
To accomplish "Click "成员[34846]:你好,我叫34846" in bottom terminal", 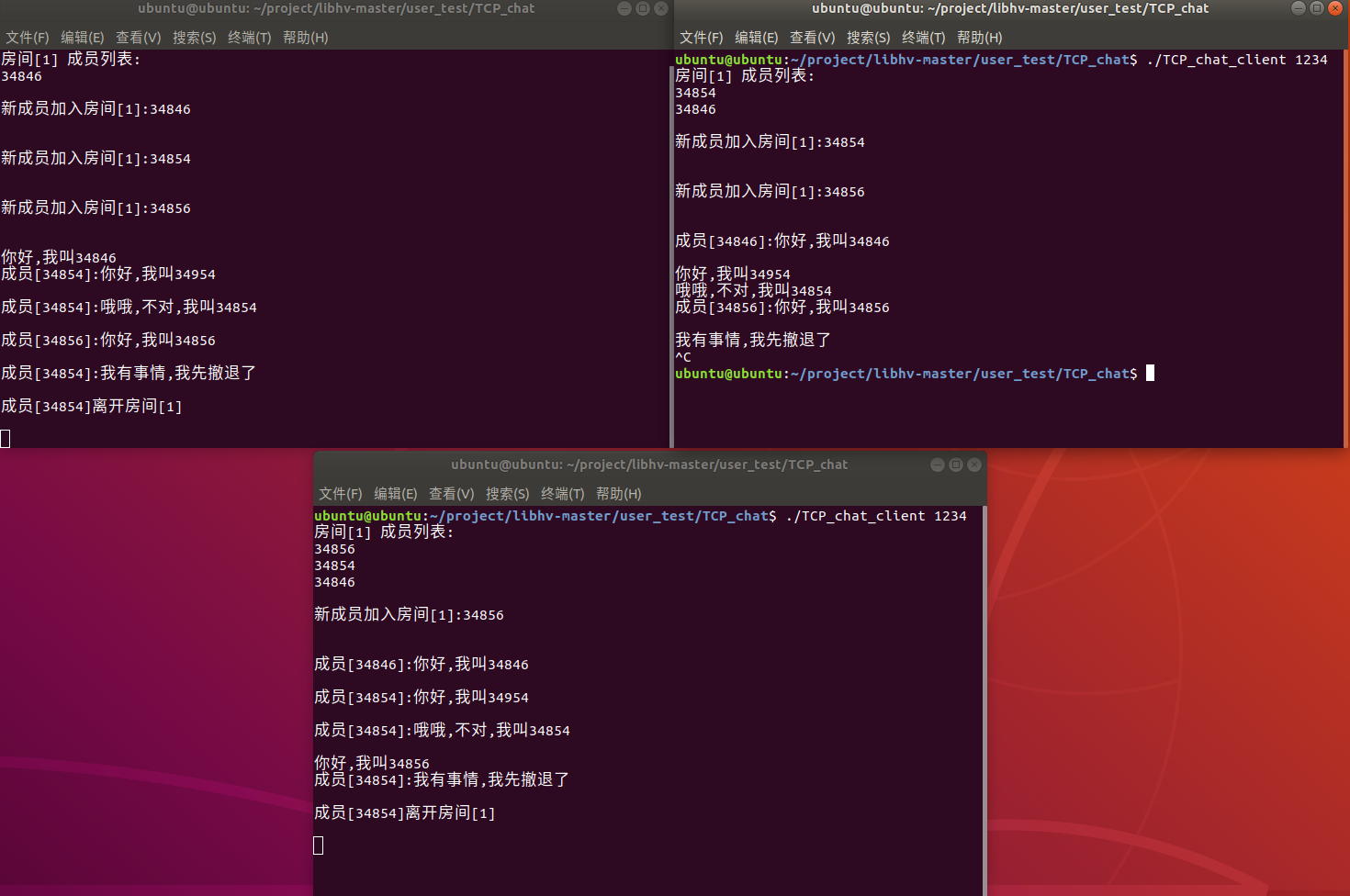I will tap(422, 664).
